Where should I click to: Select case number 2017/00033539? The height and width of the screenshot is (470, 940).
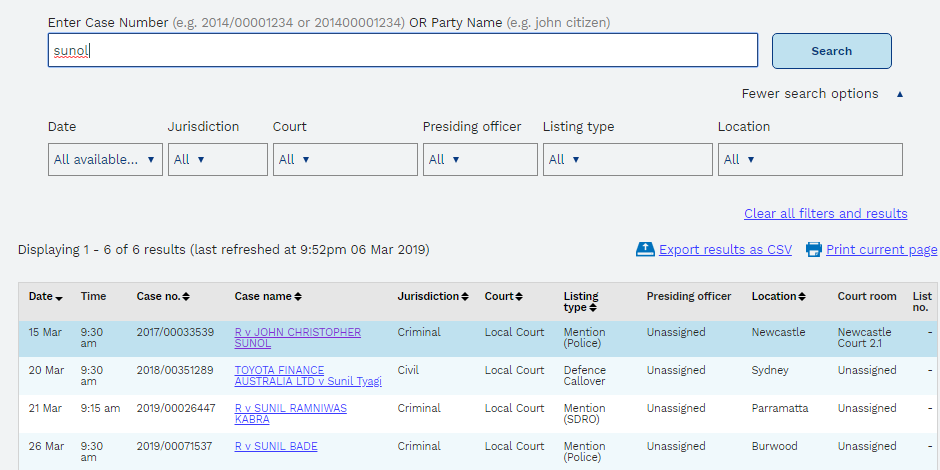[x=175, y=332]
